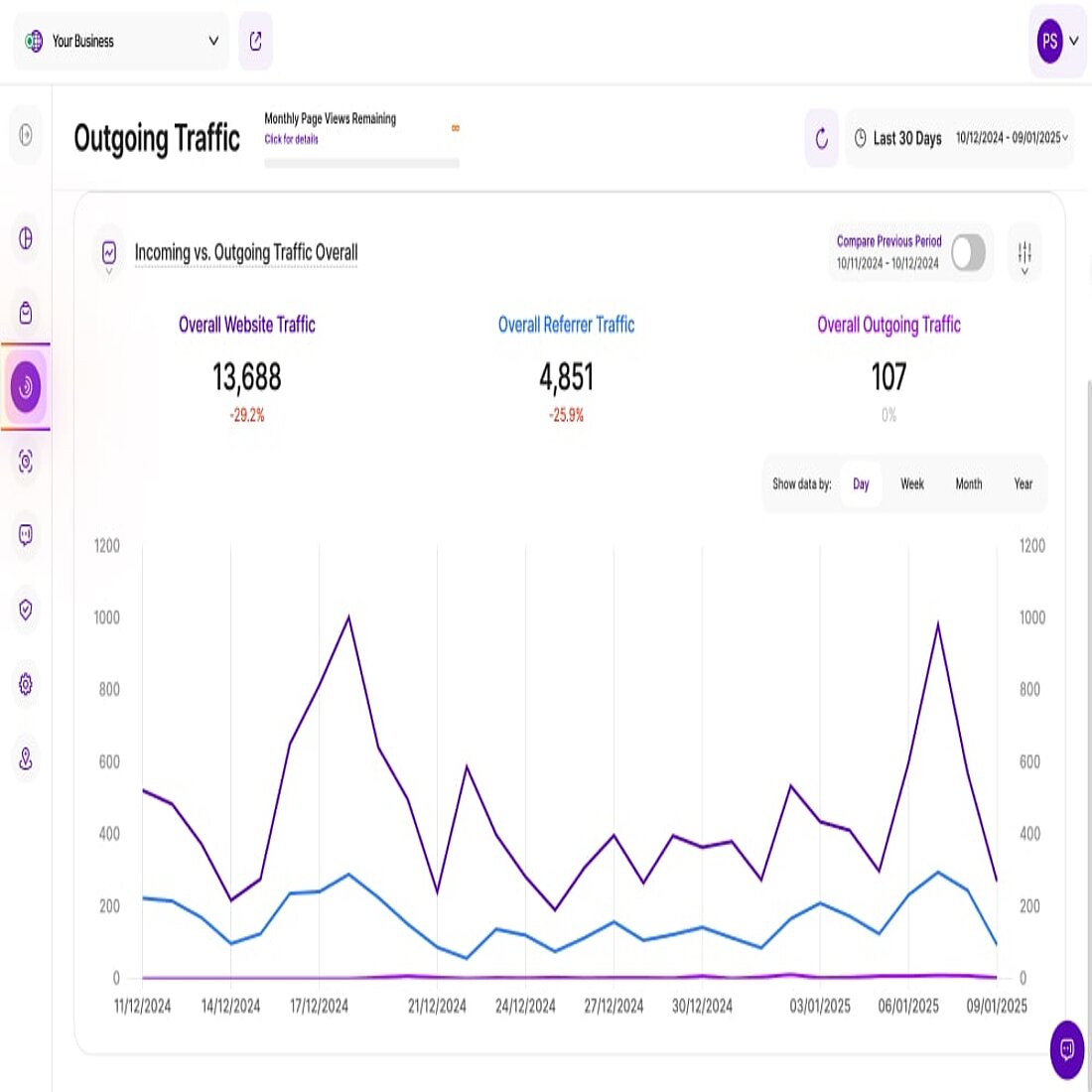
Task: Click the shield verification sidebar icon
Action: [25, 611]
